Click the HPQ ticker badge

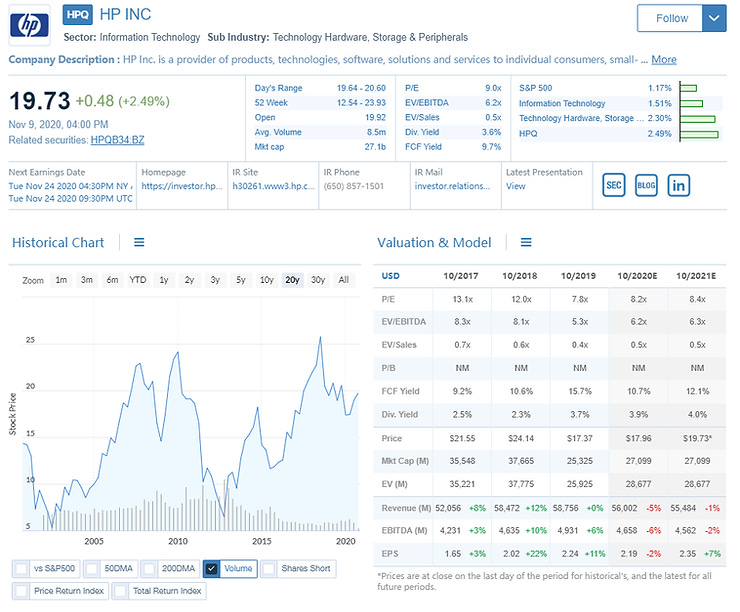pos(77,15)
